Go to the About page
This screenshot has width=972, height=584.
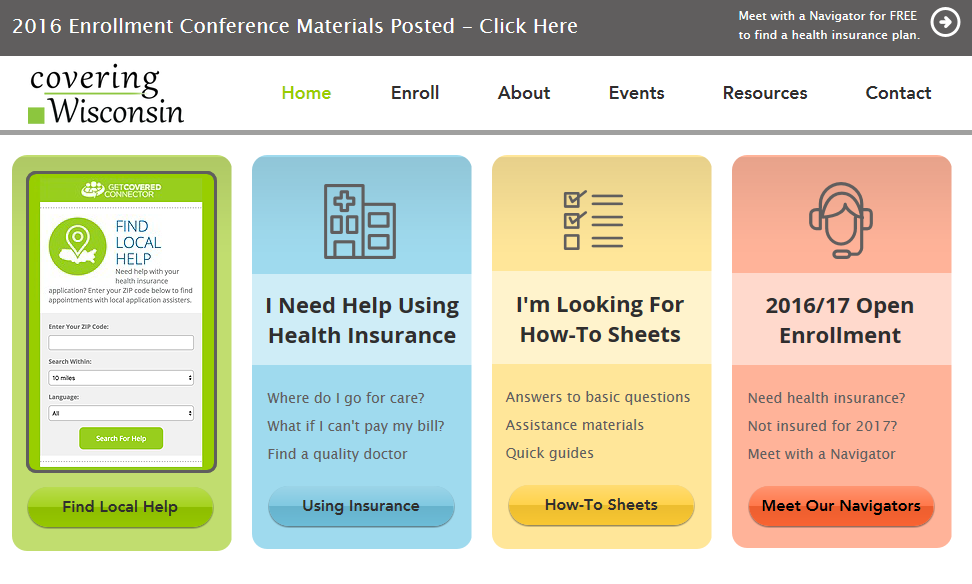click(524, 93)
